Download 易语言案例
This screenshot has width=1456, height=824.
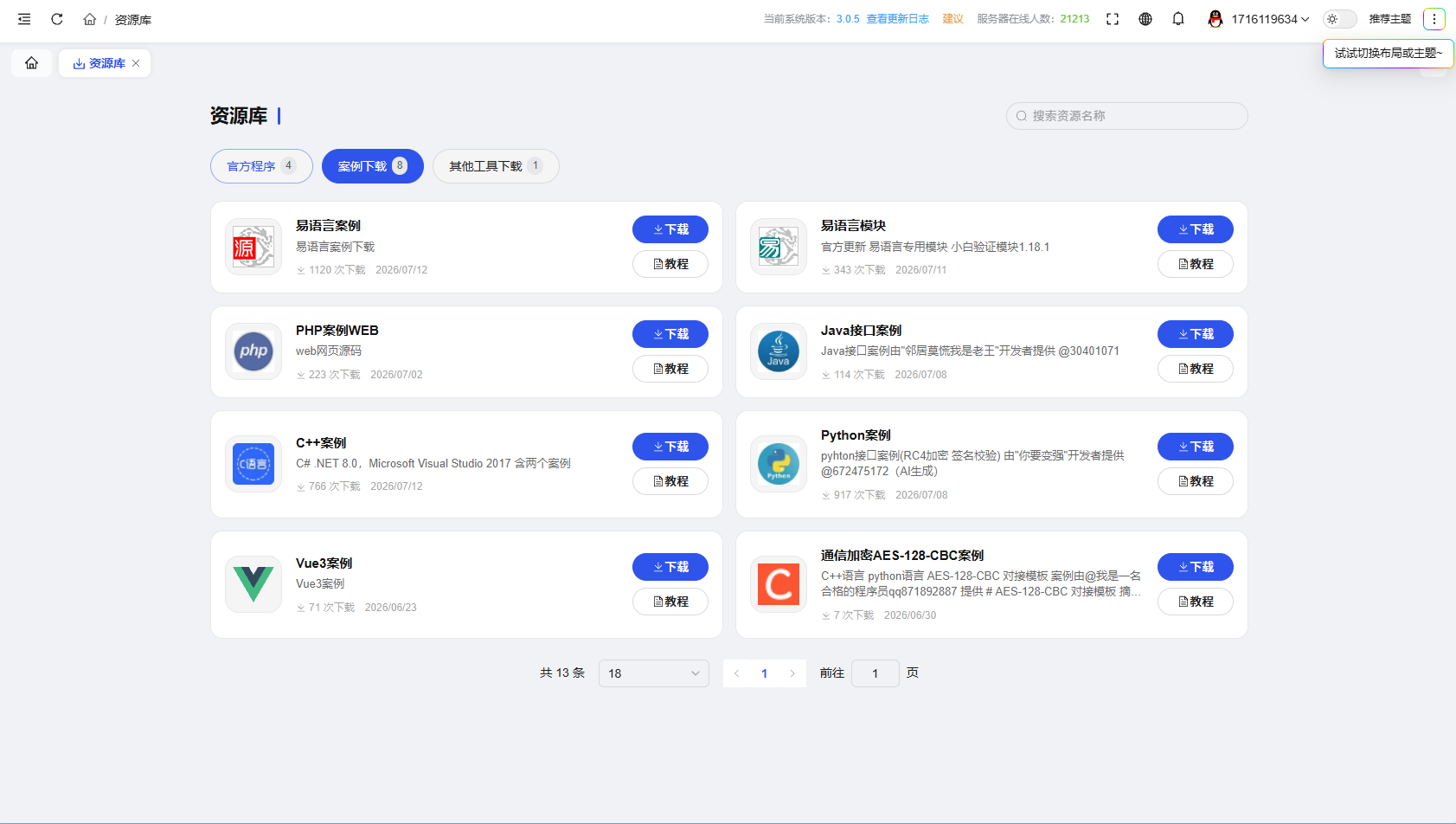point(670,229)
